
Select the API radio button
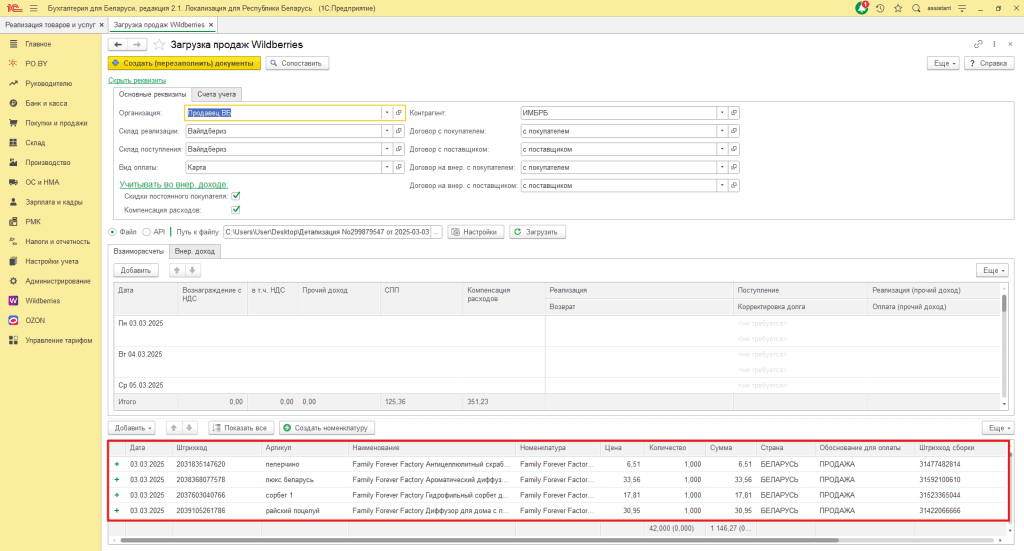tap(149, 232)
